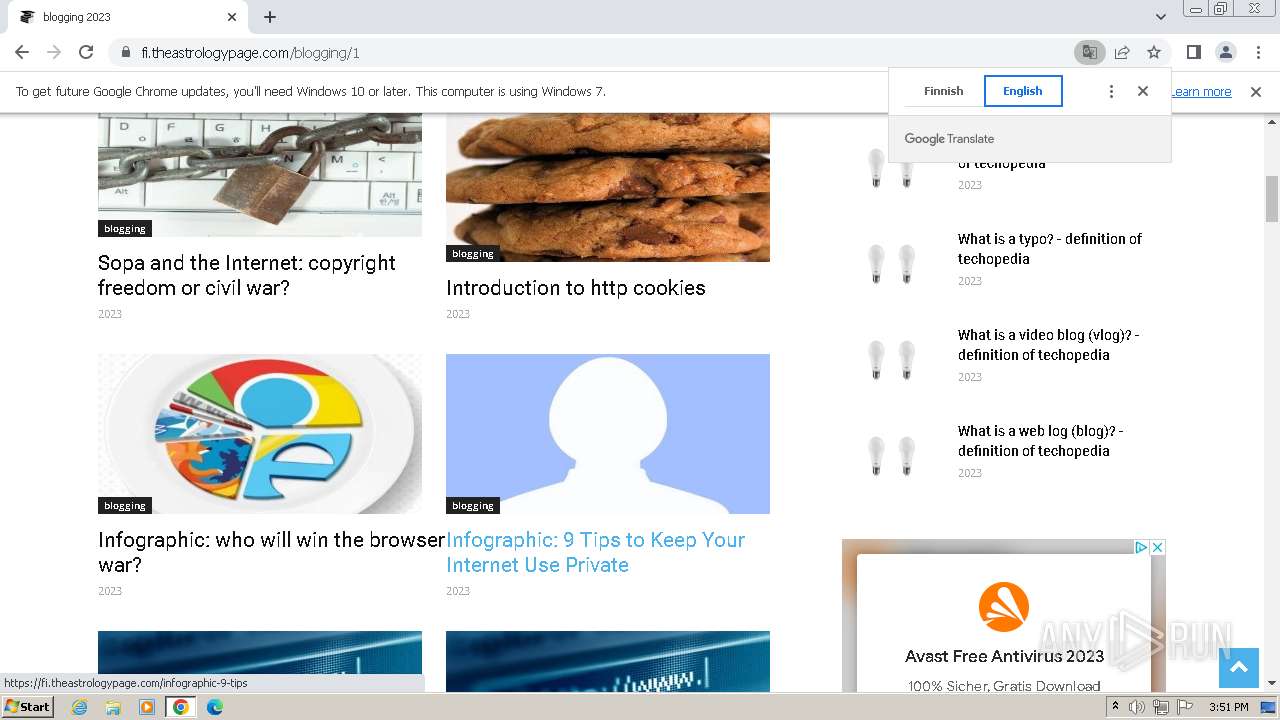Close the Google Translate popup
Image resolution: width=1280 pixels, height=720 pixels.
pos(1143,91)
